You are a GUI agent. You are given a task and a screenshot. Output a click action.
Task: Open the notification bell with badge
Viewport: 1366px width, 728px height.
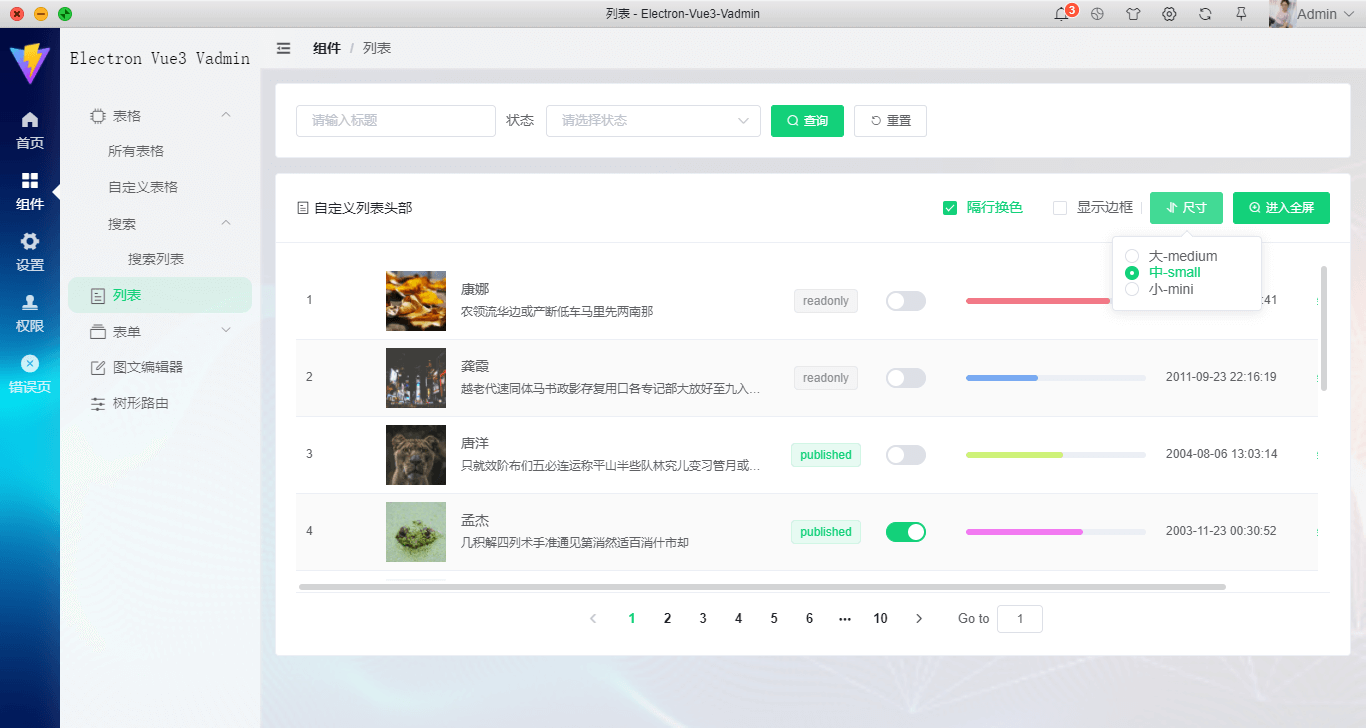coord(1062,14)
